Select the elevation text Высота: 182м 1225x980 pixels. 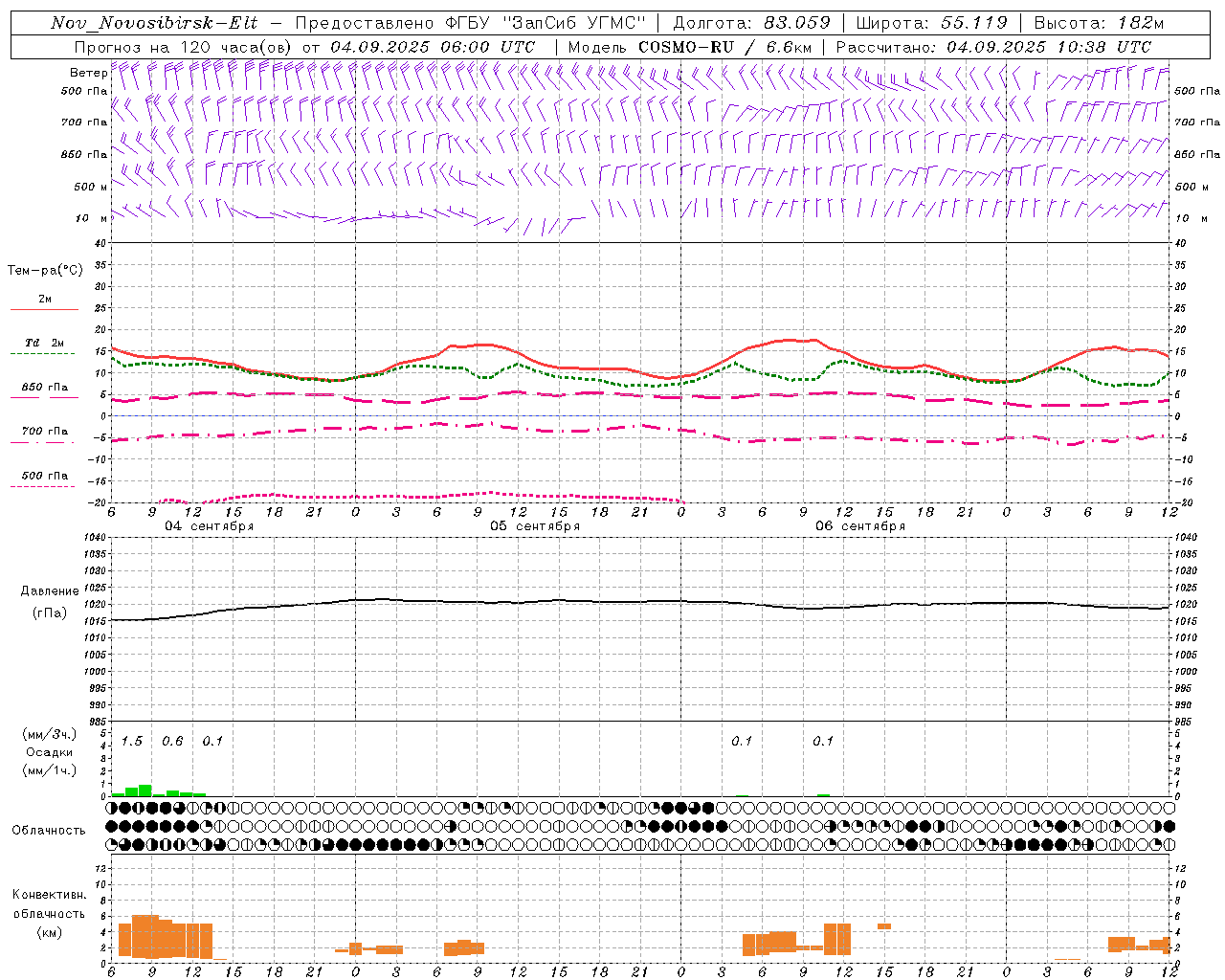(1099, 23)
